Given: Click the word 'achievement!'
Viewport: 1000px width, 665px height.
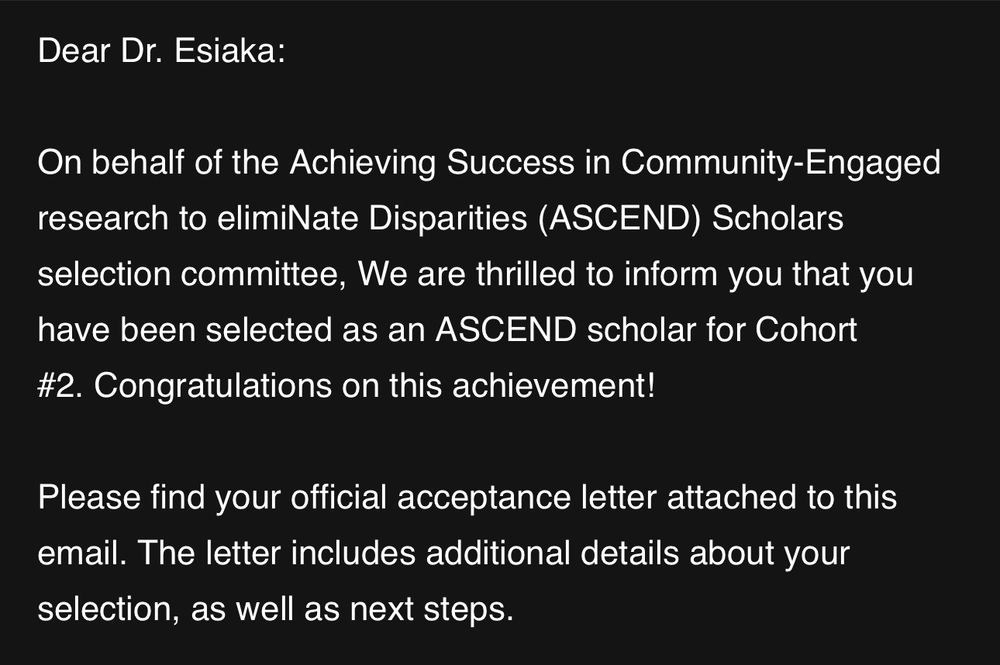Looking at the screenshot, I should coord(554,386).
